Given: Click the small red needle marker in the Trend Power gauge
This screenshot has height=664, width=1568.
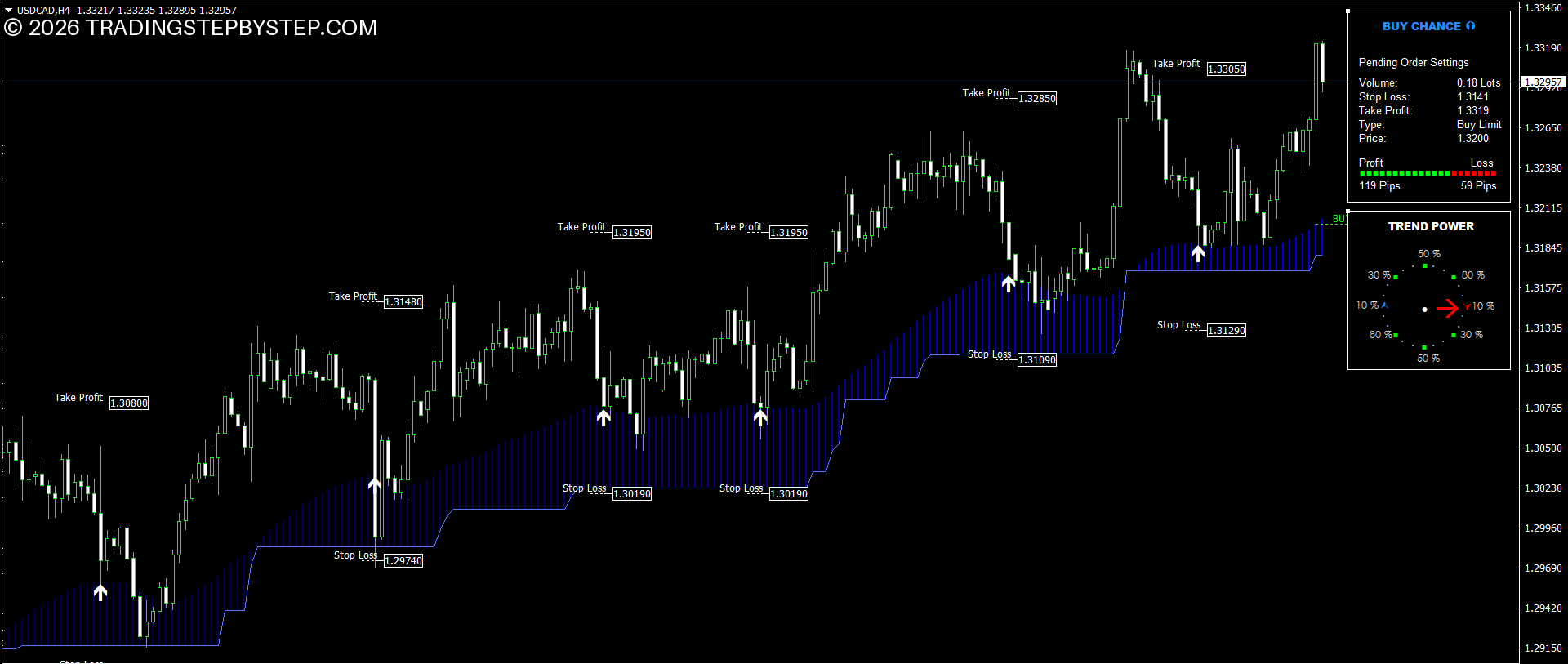Looking at the screenshot, I should coord(1467,306).
